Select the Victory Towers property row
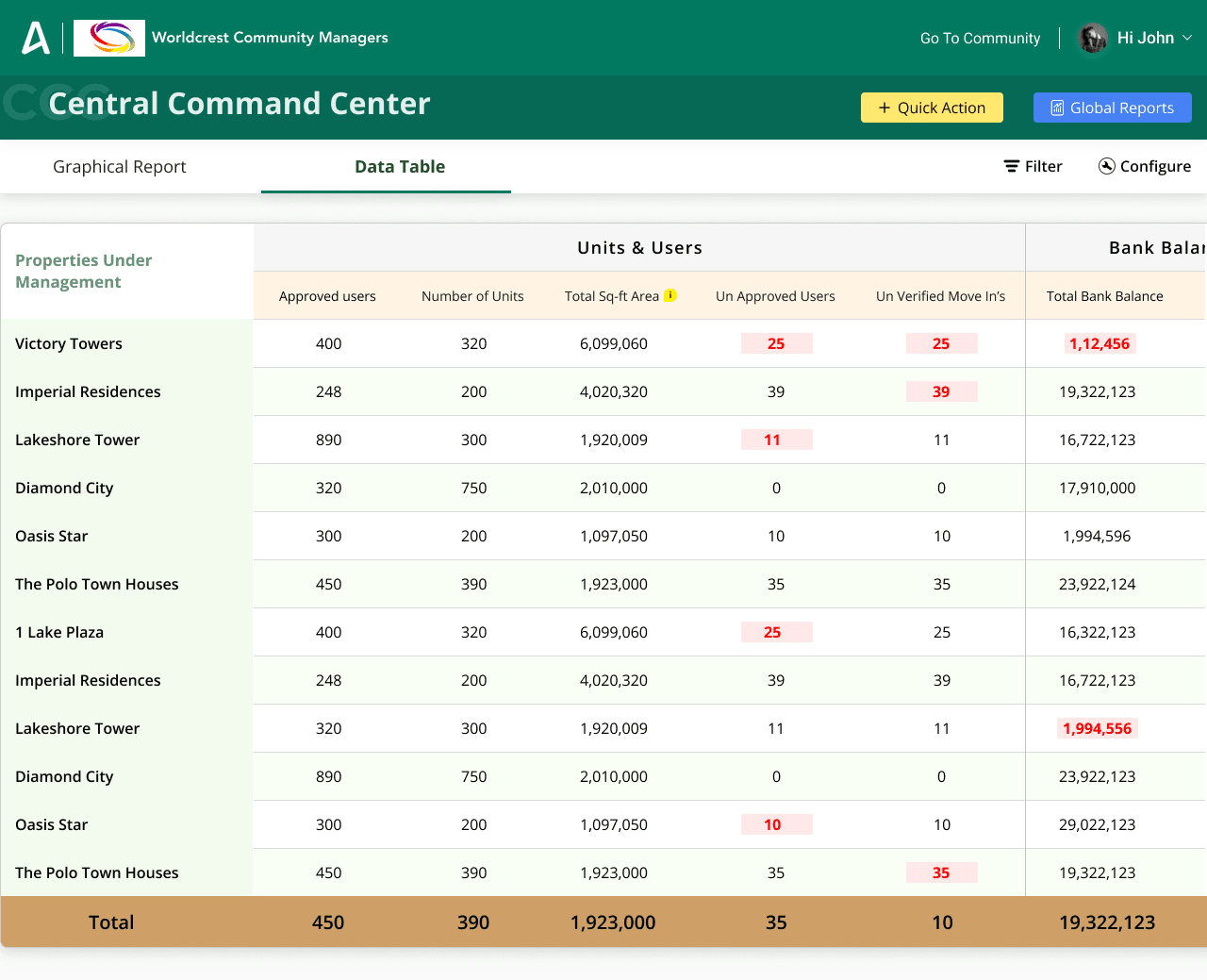The width and height of the screenshot is (1207, 980). pos(603,343)
